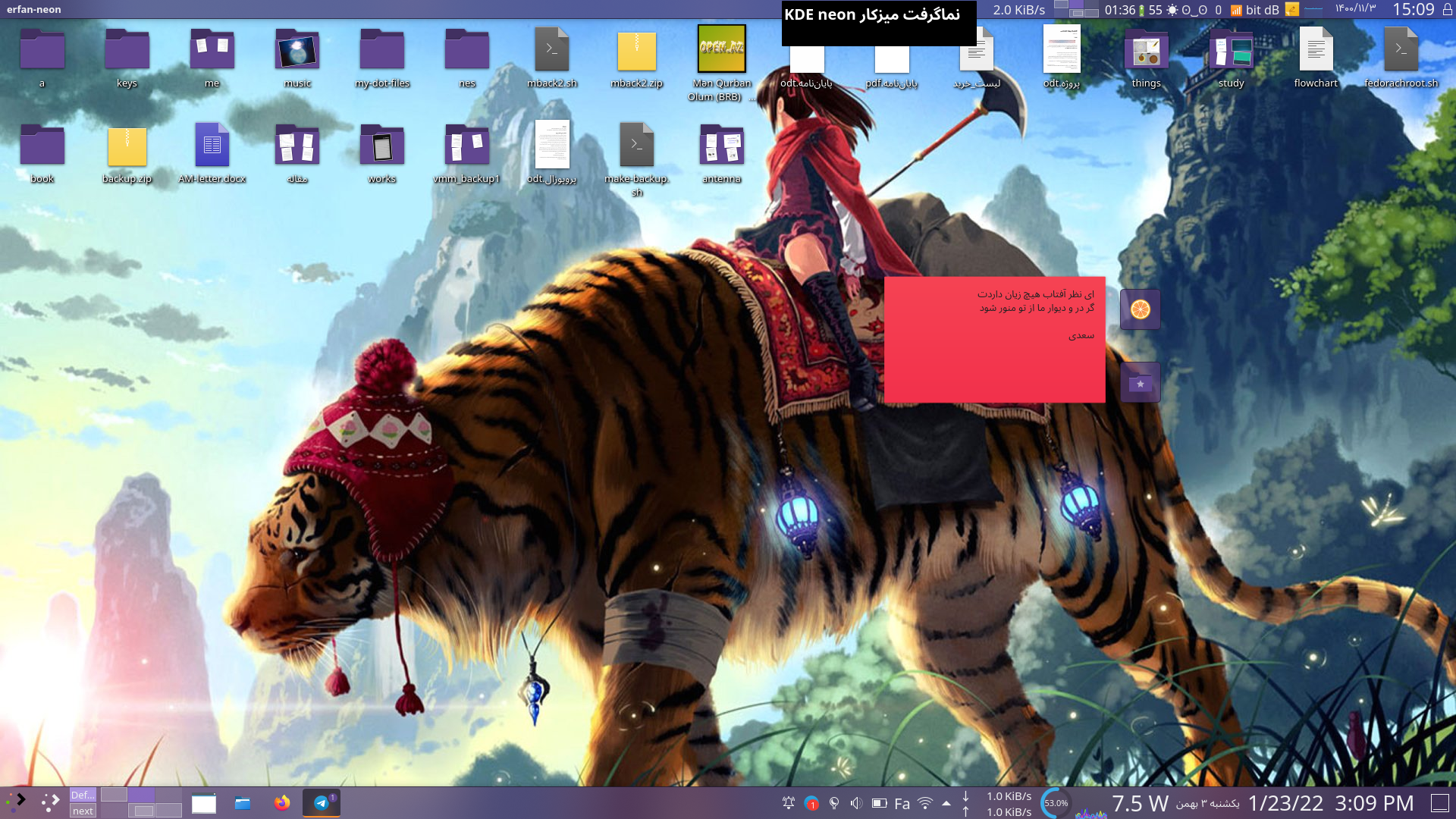The image size is (1456, 819).
Task: Open the Dolphin file manager taskbar icon
Action: [x=243, y=803]
